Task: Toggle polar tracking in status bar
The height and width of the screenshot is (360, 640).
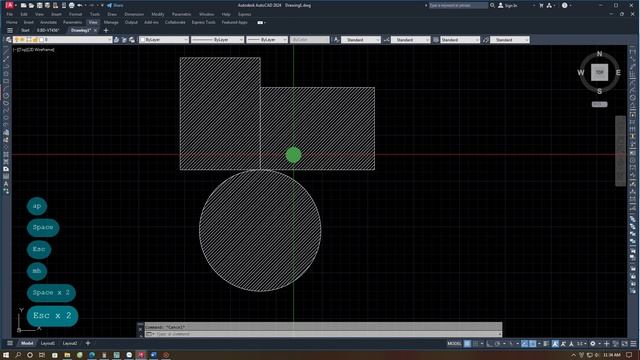Action: [497, 344]
